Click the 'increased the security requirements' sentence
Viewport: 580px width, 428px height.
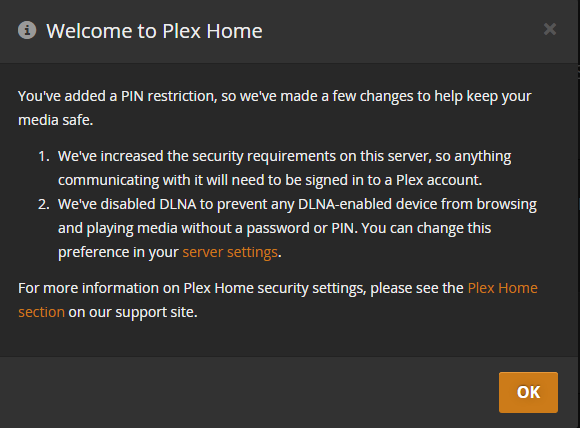(284, 168)
